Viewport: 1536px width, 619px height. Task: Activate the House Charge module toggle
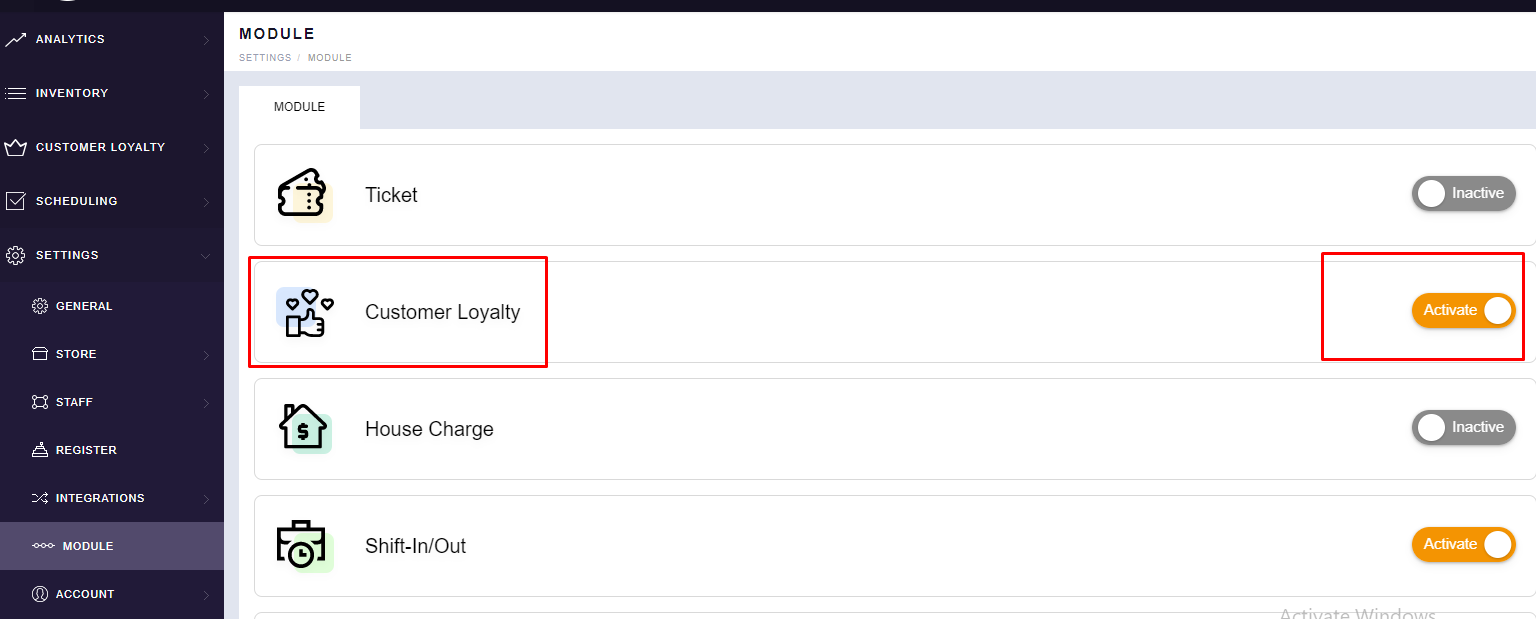1463,427
